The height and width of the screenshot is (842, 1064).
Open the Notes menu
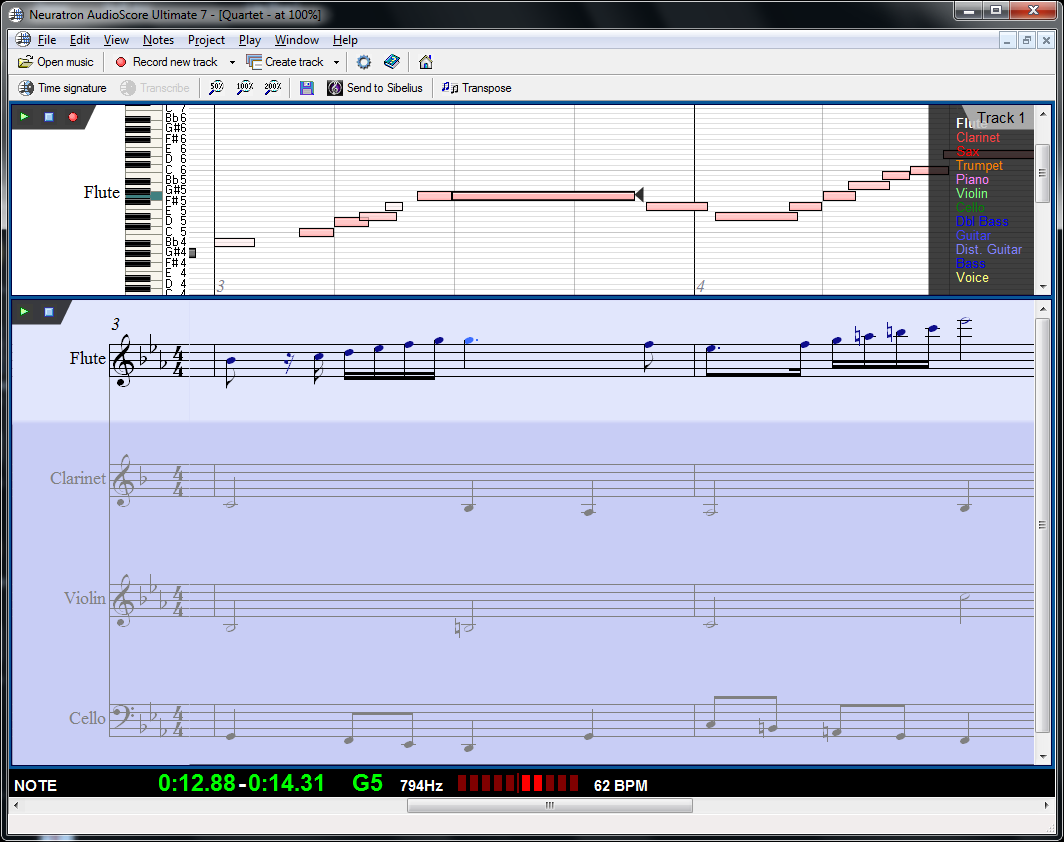(158, 40)
